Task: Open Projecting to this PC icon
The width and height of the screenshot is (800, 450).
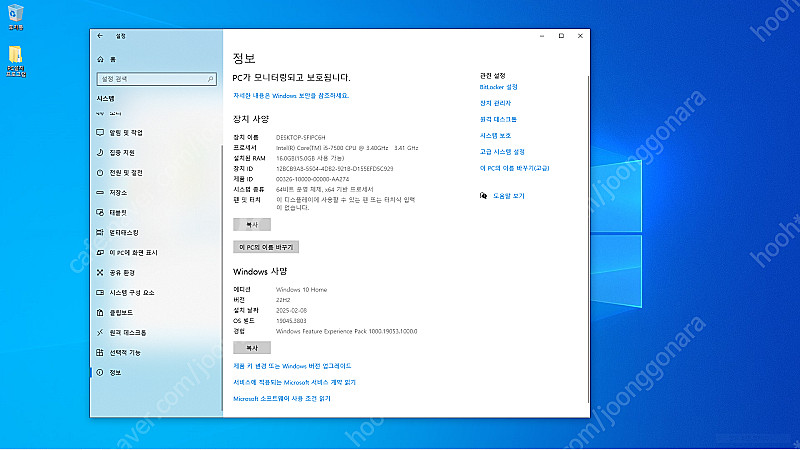Action: point(100,253)
